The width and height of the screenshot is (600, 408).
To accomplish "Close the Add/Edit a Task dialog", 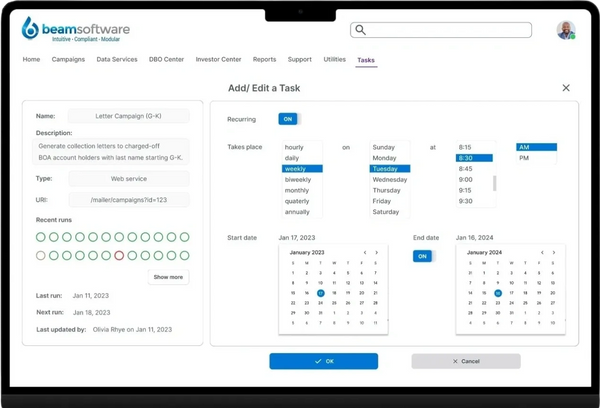I will pyautogui.click(x=566, y=88).
